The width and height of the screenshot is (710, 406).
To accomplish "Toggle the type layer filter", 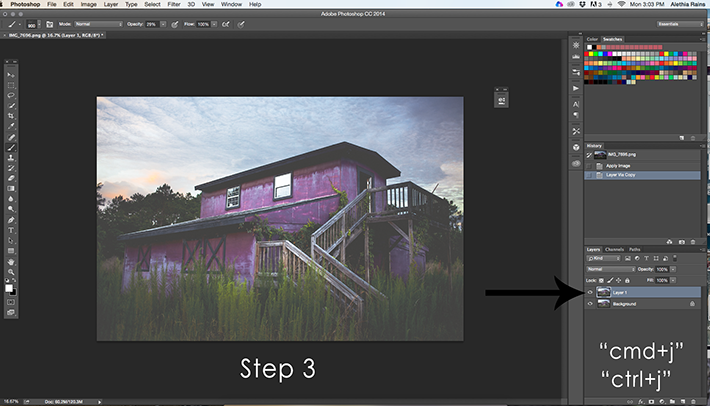I will (x=647, y=258).
